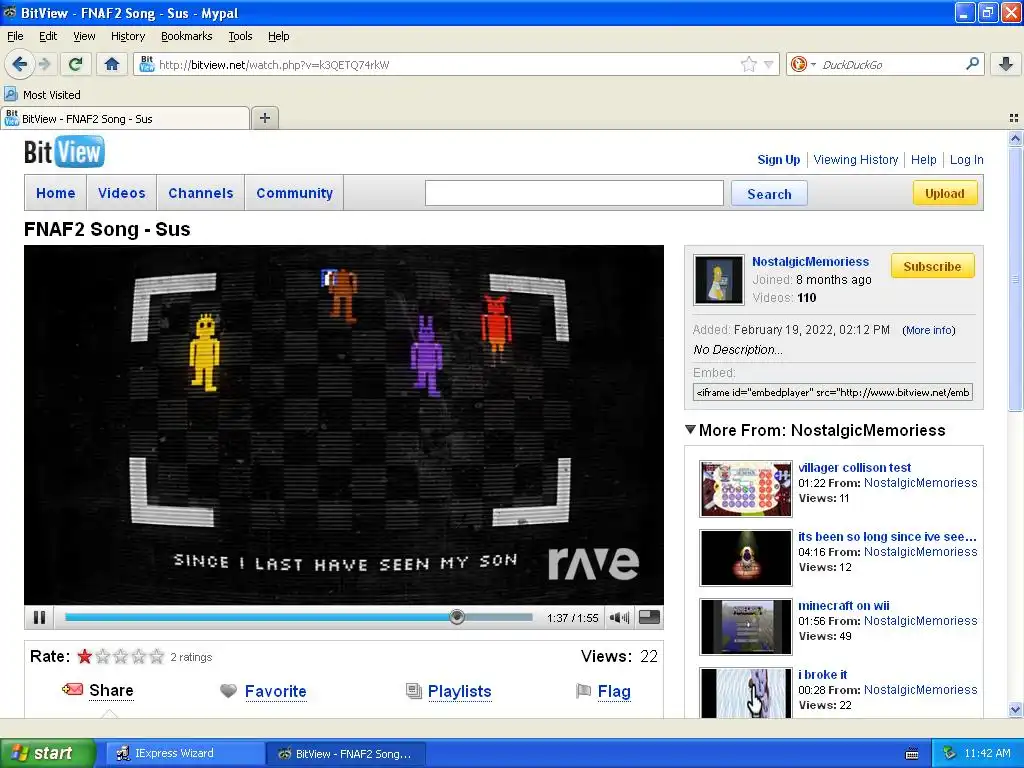Open the NostalgicMemoriess channel avatar
The image size is (1024, 768).
(718, 280)
